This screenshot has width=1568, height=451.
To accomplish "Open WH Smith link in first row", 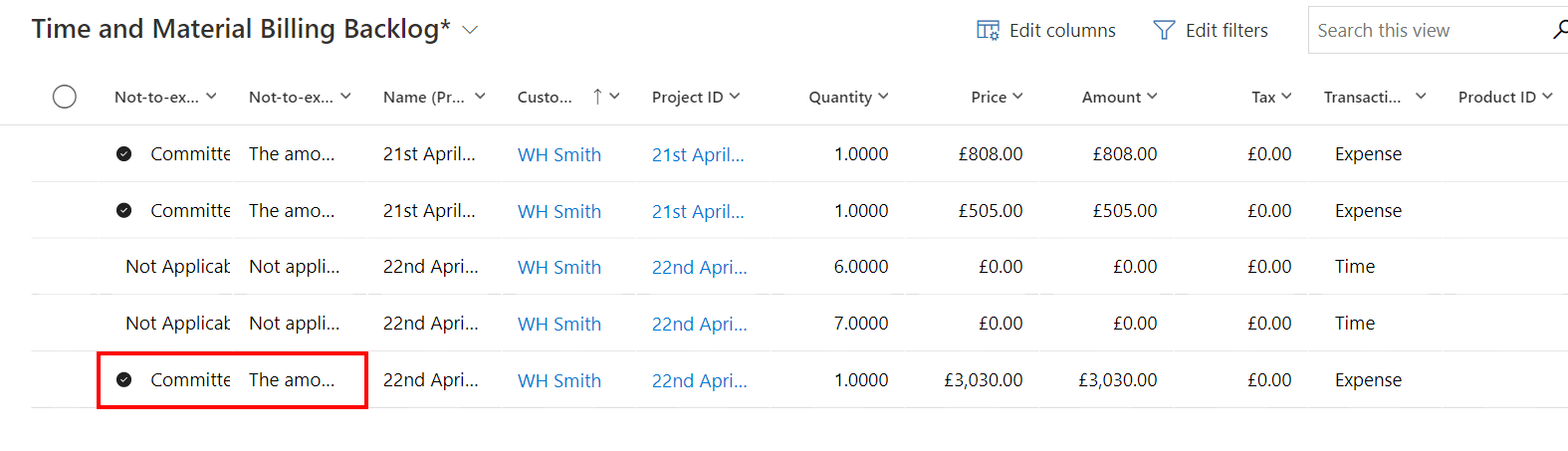I will (x=560, y=154).
